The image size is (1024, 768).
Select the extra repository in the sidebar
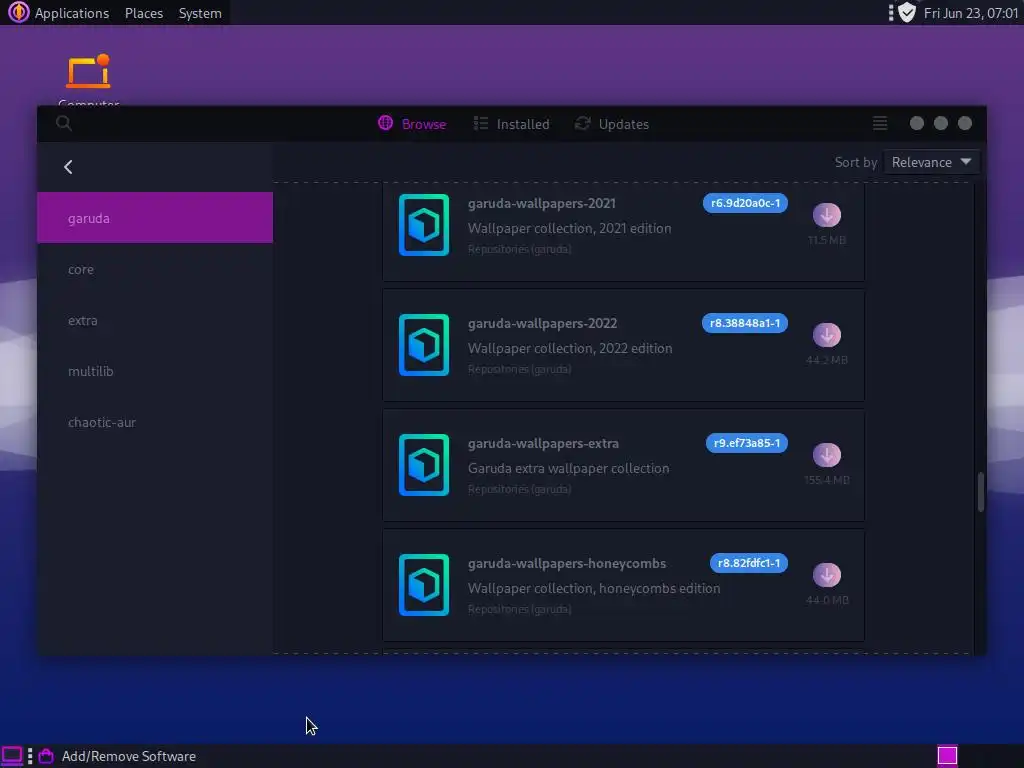(x=155, y=320)
